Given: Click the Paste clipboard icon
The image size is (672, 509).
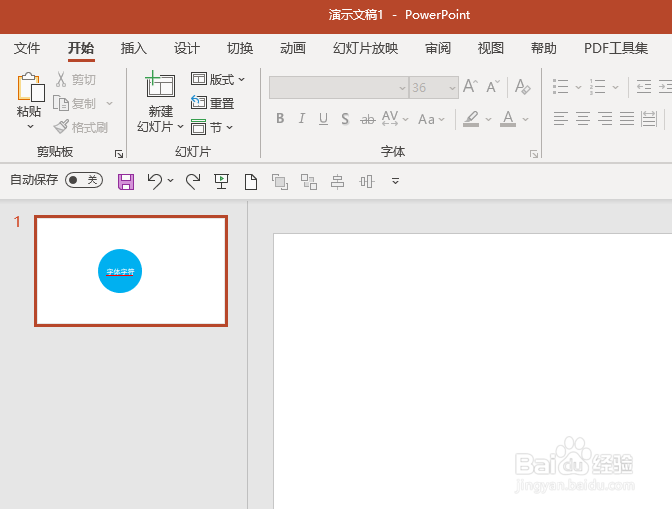Looking at the screenshot, I should (30, 87).
